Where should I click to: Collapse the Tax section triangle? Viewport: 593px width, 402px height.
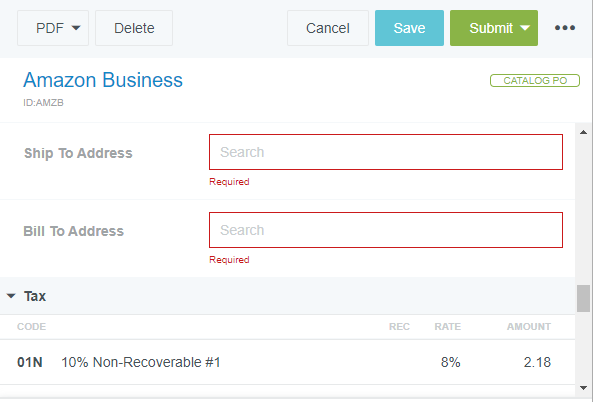click(11, 296)
